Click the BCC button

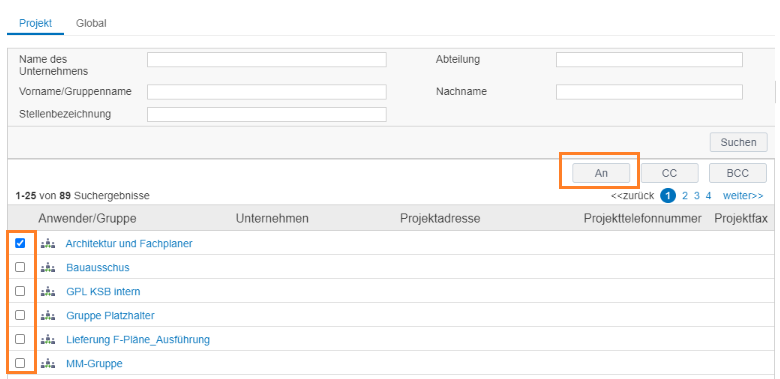738,173
